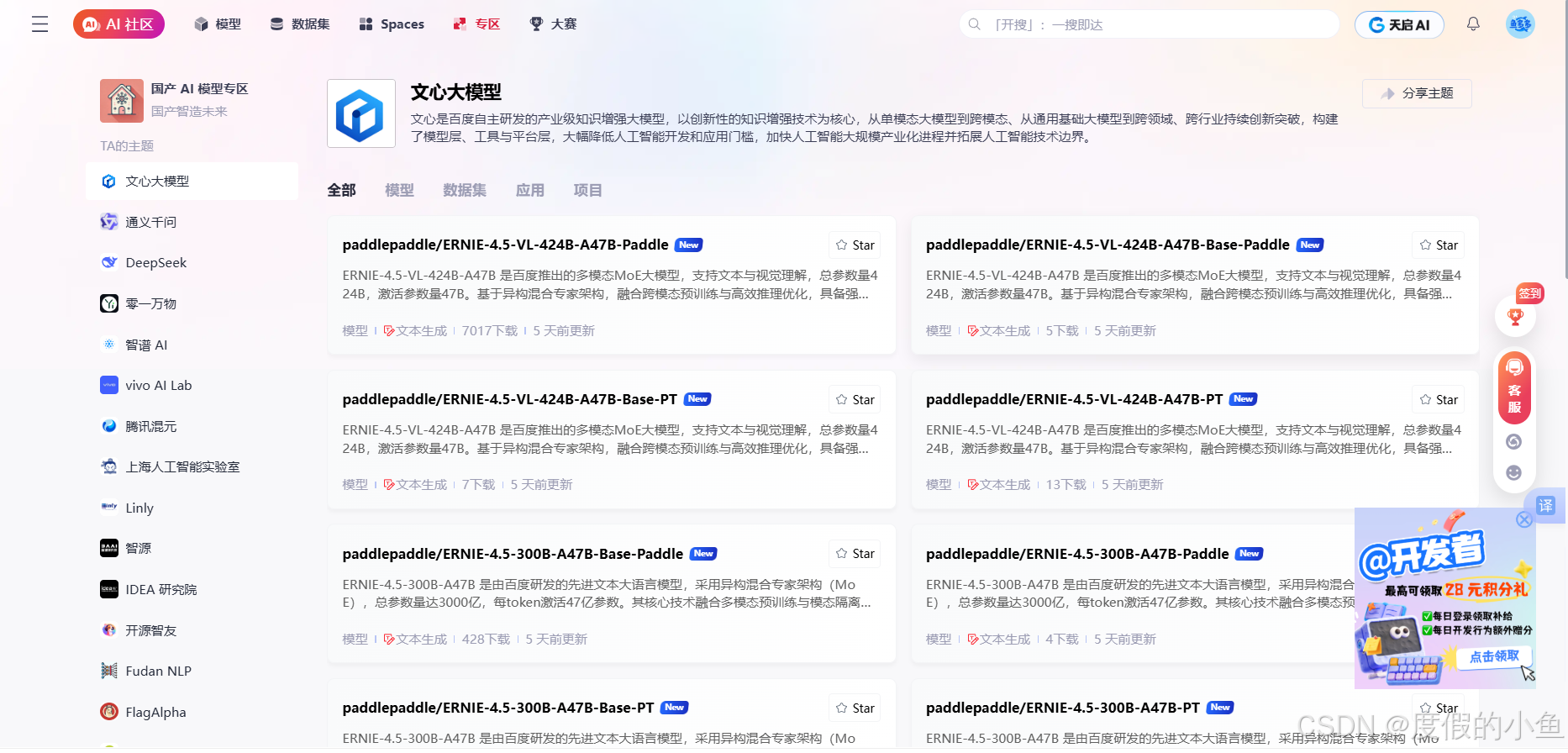Open ERNIE-4.5-VL-424B-A47B-Base-Paddle model link
Viewport: 1568px width, 753px height.
[x=1108, y=245]
